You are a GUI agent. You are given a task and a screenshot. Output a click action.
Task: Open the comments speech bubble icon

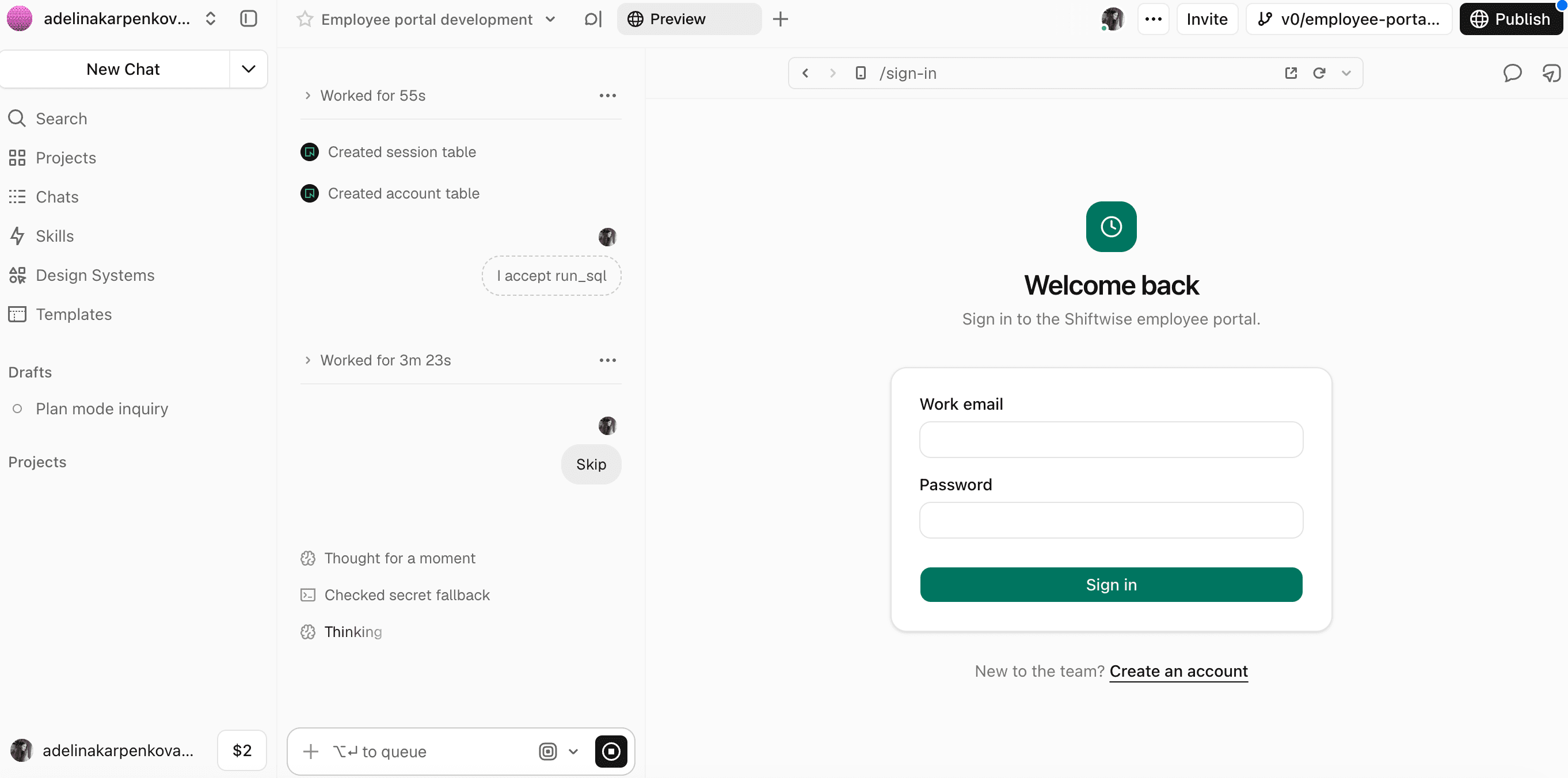pos(1512,73)
